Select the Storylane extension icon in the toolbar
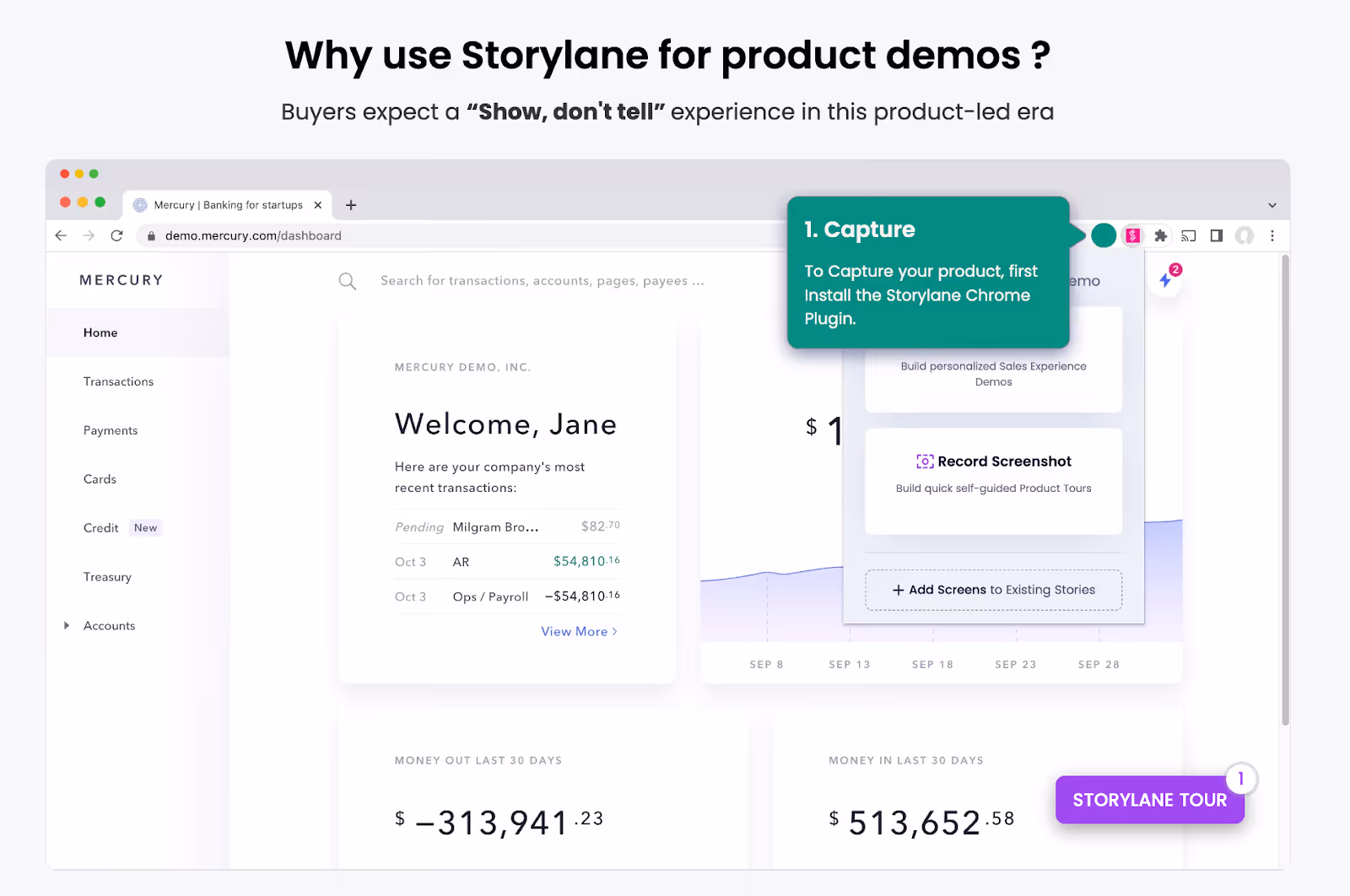This screenshot has width=1350, height=896. [x=1131, y=235]
